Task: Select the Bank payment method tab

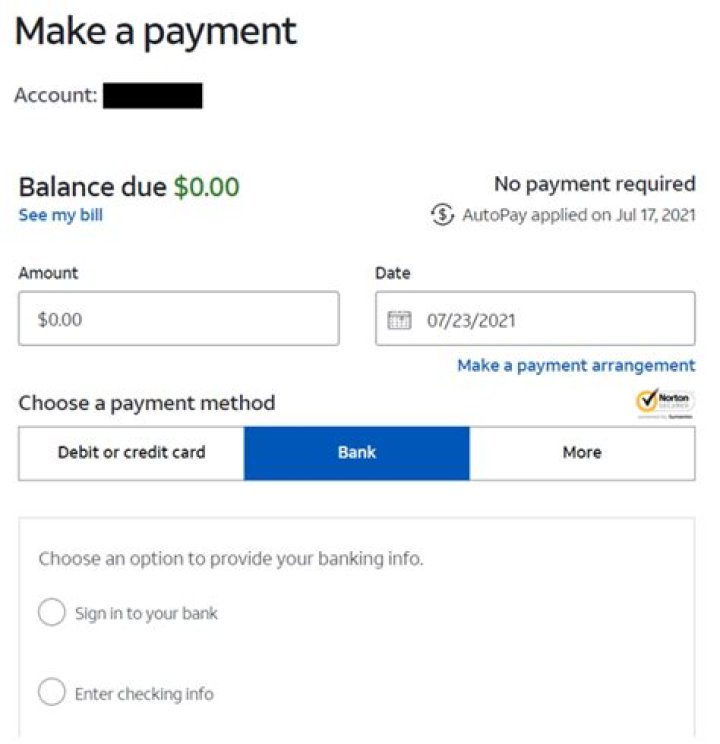Action: pyautogui.click(x=357, y=453)
